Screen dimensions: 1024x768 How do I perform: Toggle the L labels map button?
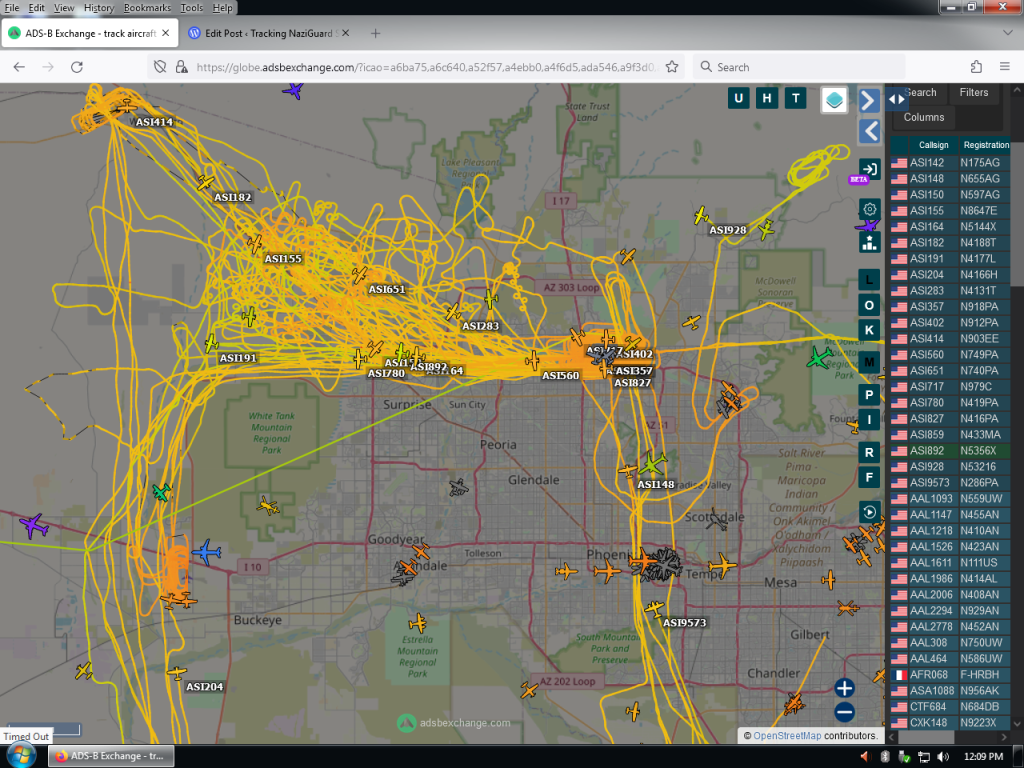869,280
